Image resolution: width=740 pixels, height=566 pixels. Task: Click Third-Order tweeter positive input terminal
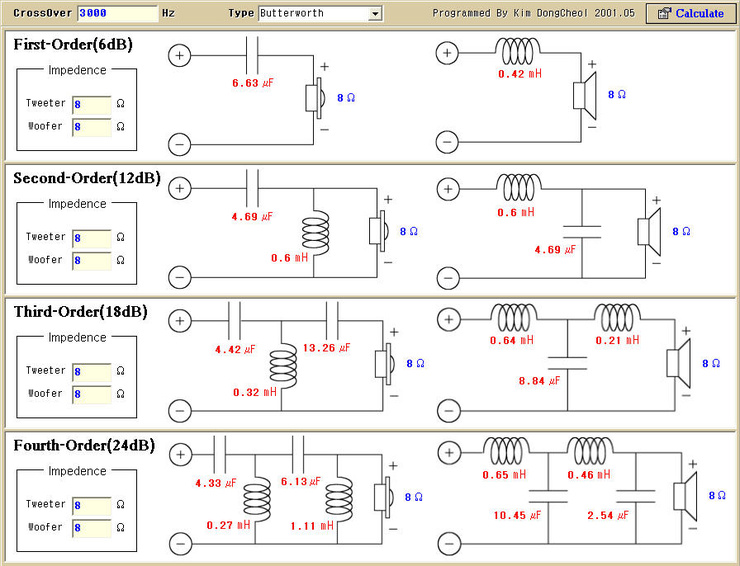tap(180, 321)
